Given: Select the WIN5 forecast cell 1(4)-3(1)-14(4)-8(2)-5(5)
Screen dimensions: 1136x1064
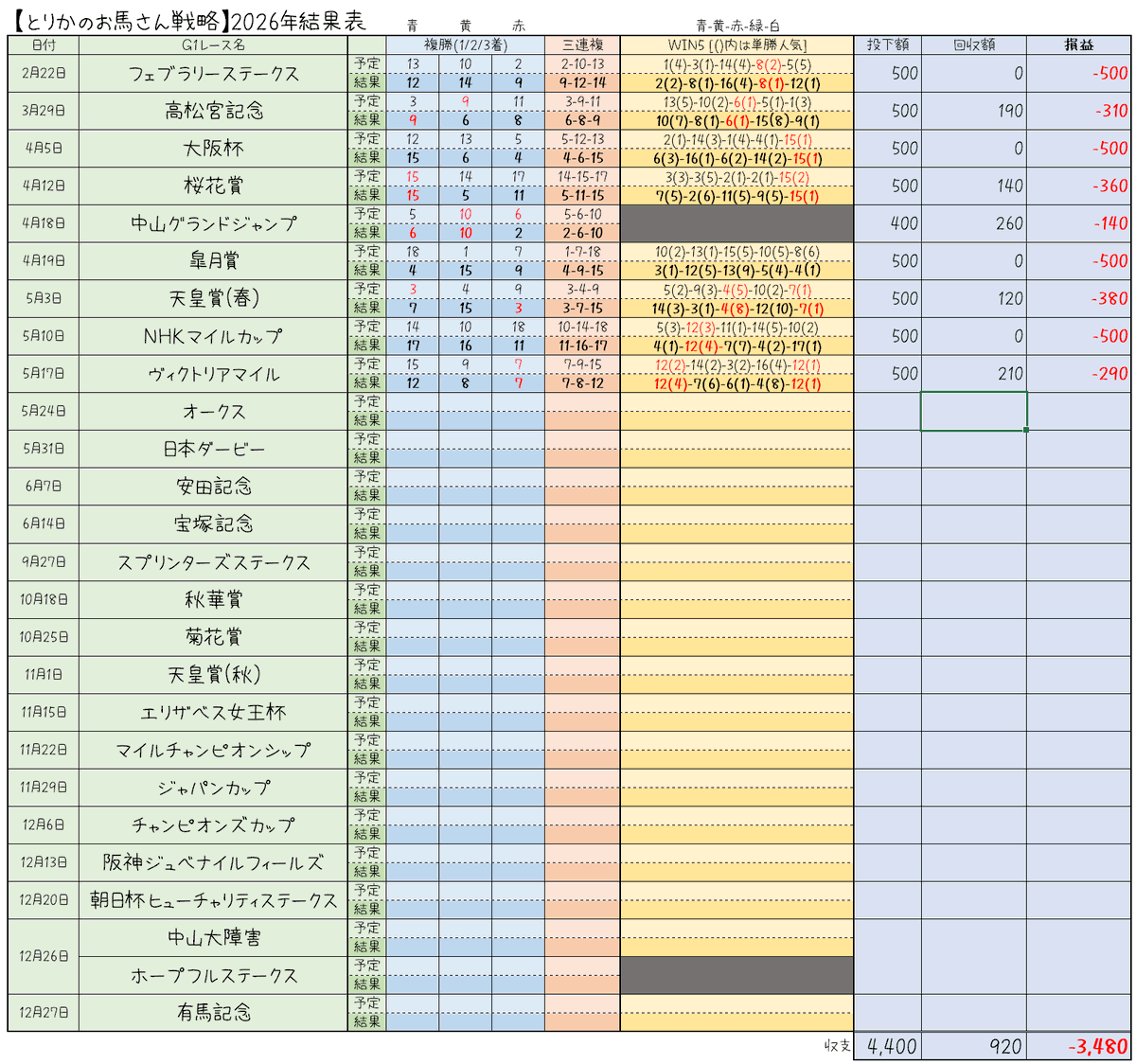Looking at the screenshot, I should click(737, 63).
